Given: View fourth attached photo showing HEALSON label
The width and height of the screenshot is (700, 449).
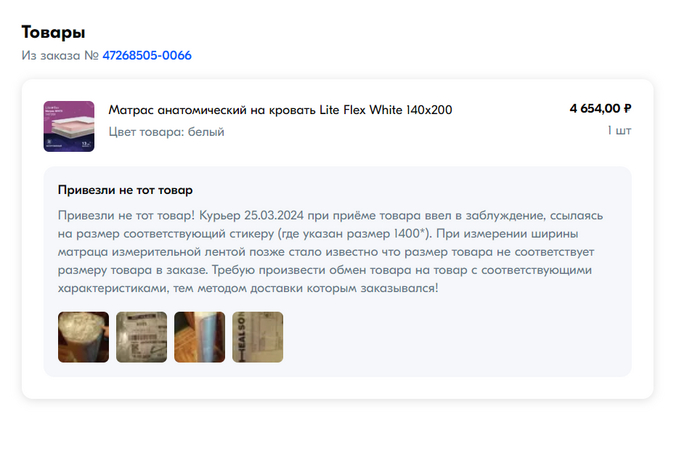Looking at the screenshot, I should 258,337.
